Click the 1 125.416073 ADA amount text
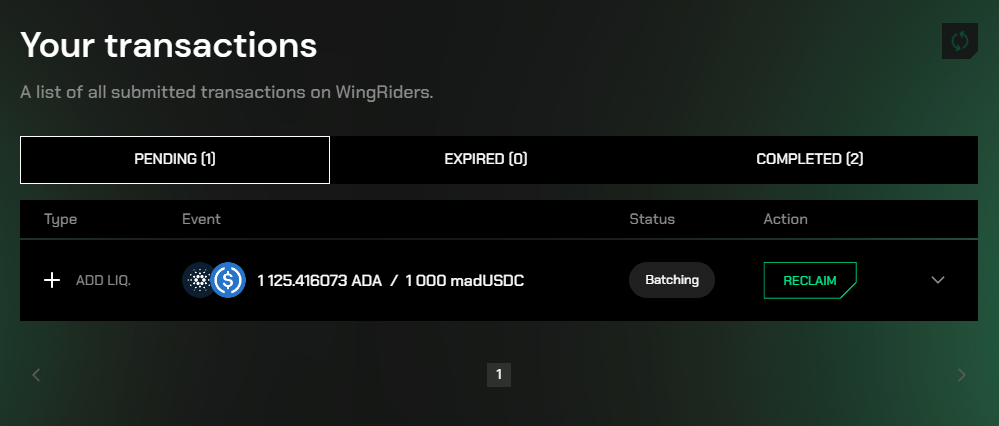This screenshot has width=999, height=426. [320, 280]
